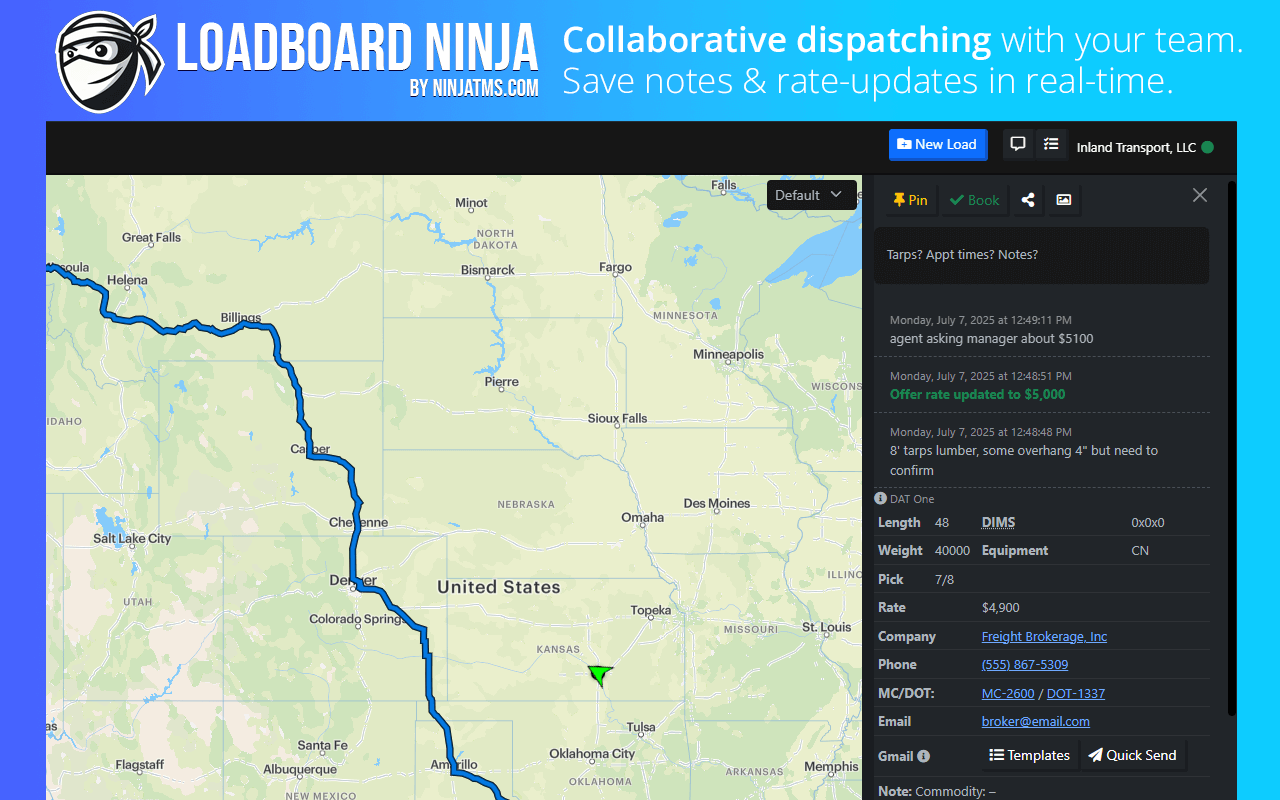The image size is (1280, 800).
Task: Open the Default map style dropdown
Action: pos(811,195)
